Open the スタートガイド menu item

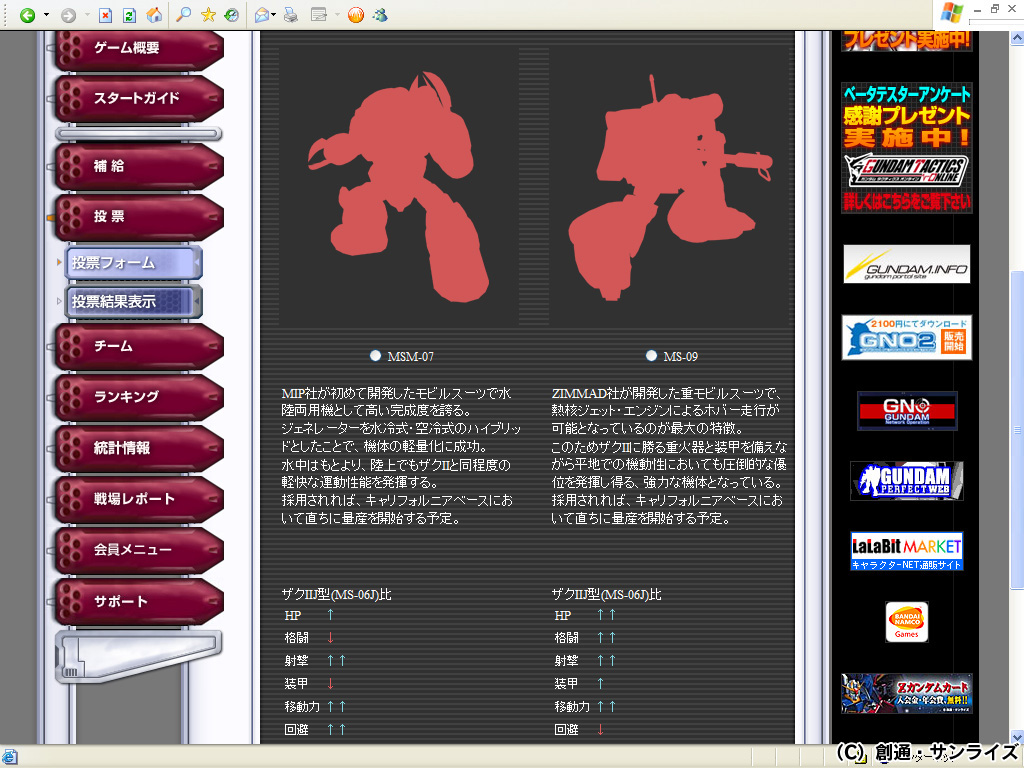point(139,99)
